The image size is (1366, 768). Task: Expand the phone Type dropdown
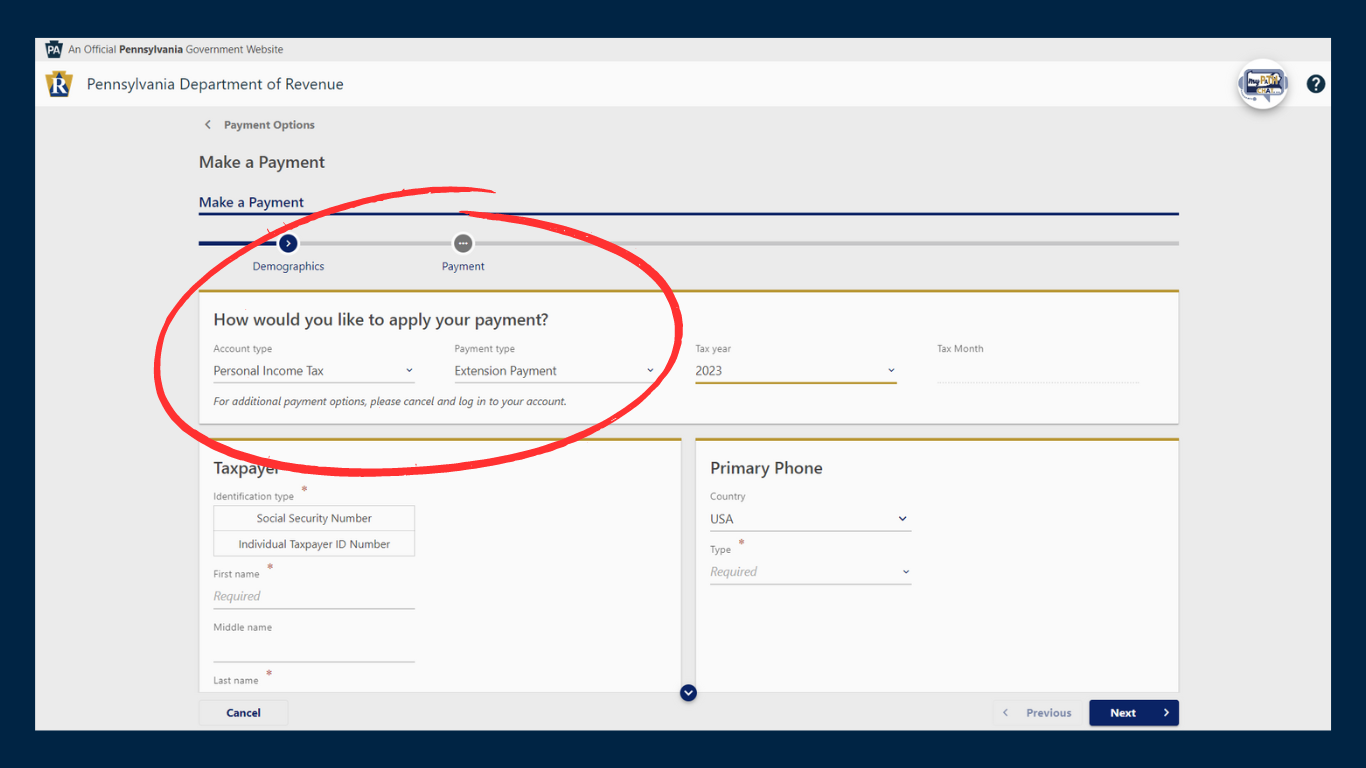tap(810, 572)
